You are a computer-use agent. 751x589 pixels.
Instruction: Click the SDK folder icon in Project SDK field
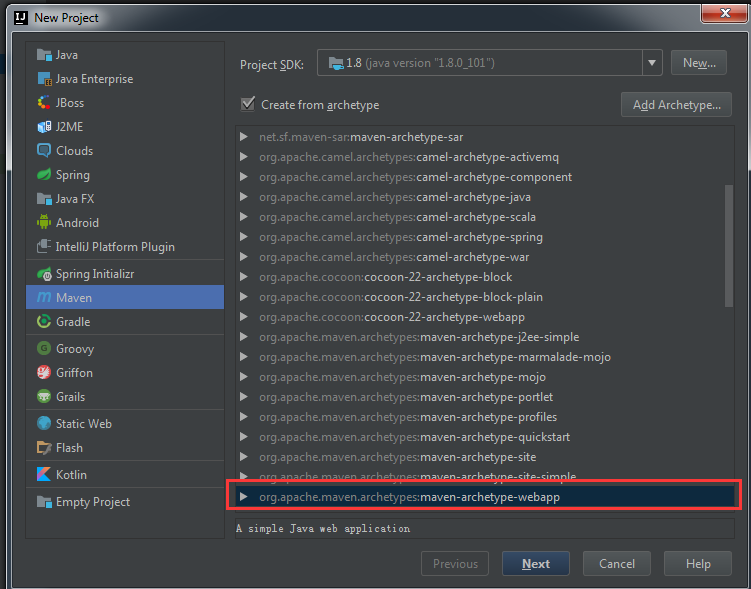[x=336, y=63]
